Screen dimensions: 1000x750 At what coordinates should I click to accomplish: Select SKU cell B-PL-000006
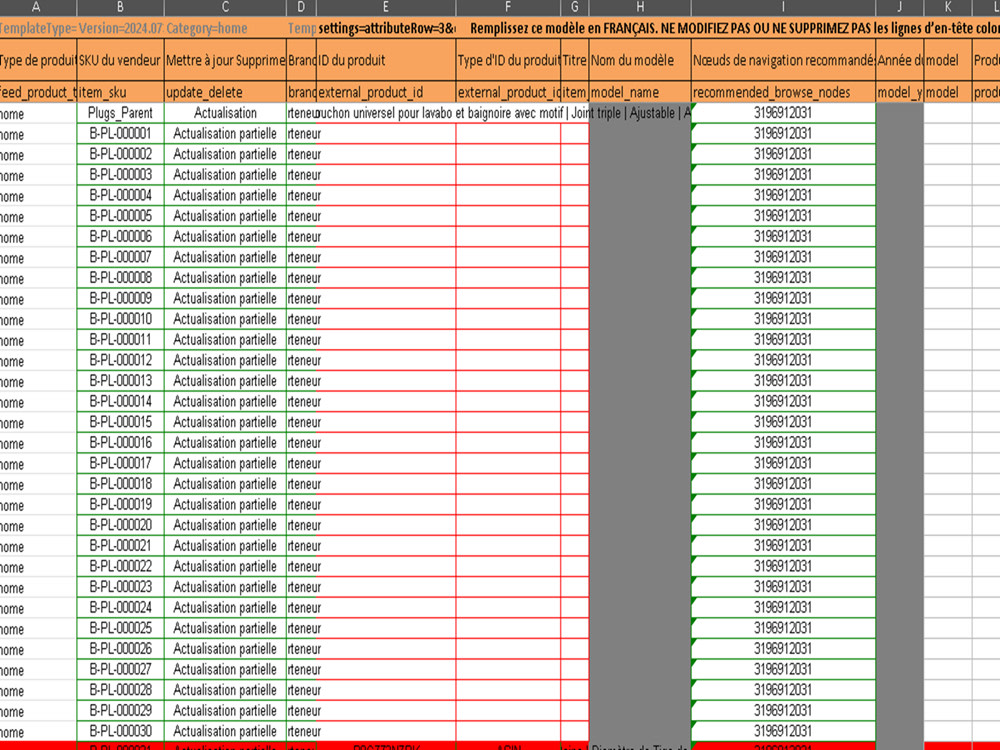pos(121,237)
